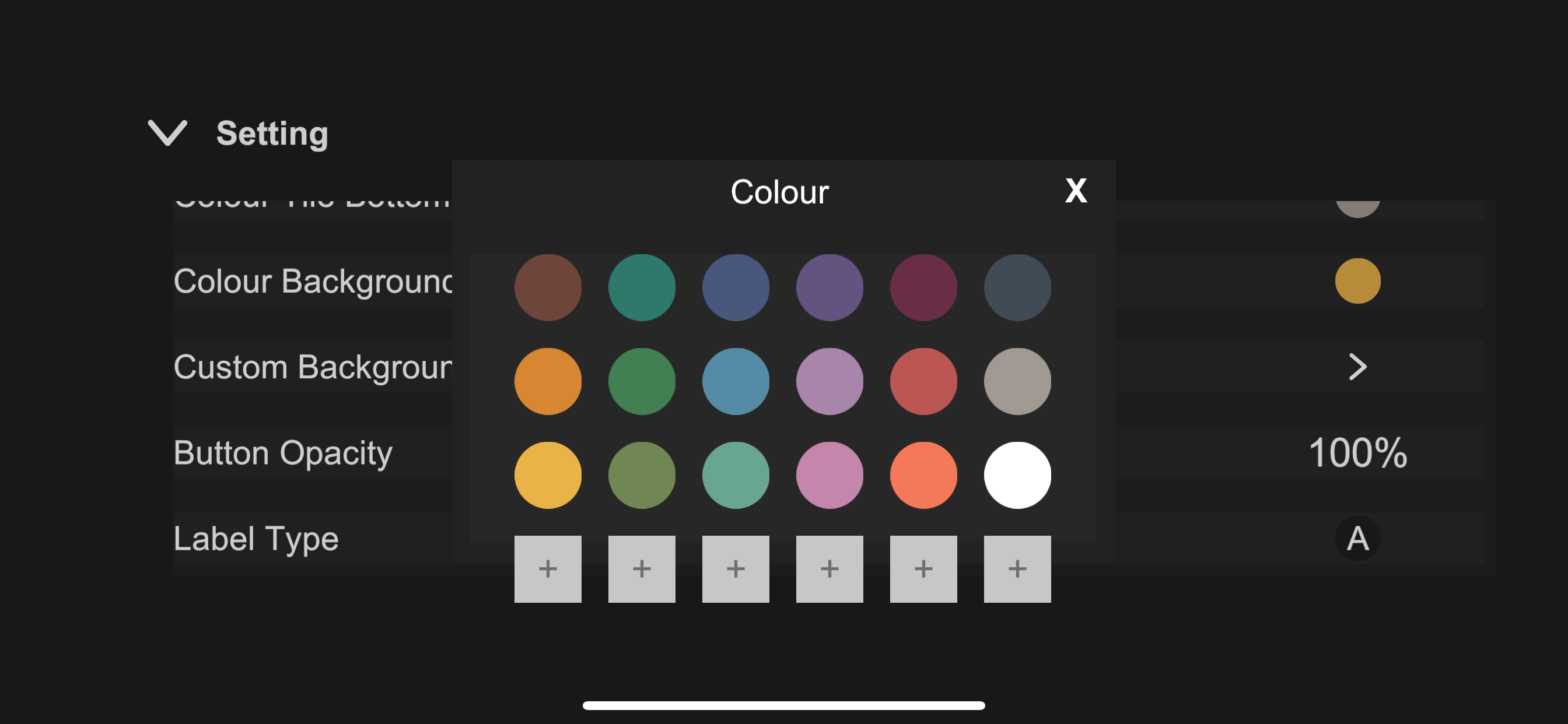This screenshot has width=1568, height=724.
Task: Add custom colour in fifth plus slot
Action: click(x=923, y=569)
